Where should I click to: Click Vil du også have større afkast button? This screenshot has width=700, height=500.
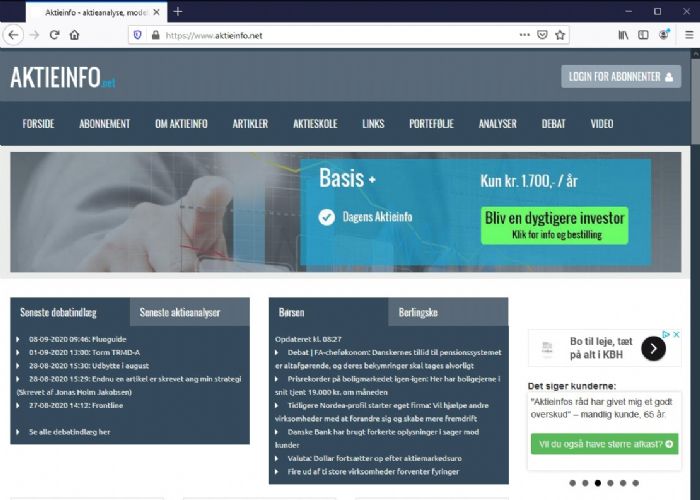click(604, 444)
